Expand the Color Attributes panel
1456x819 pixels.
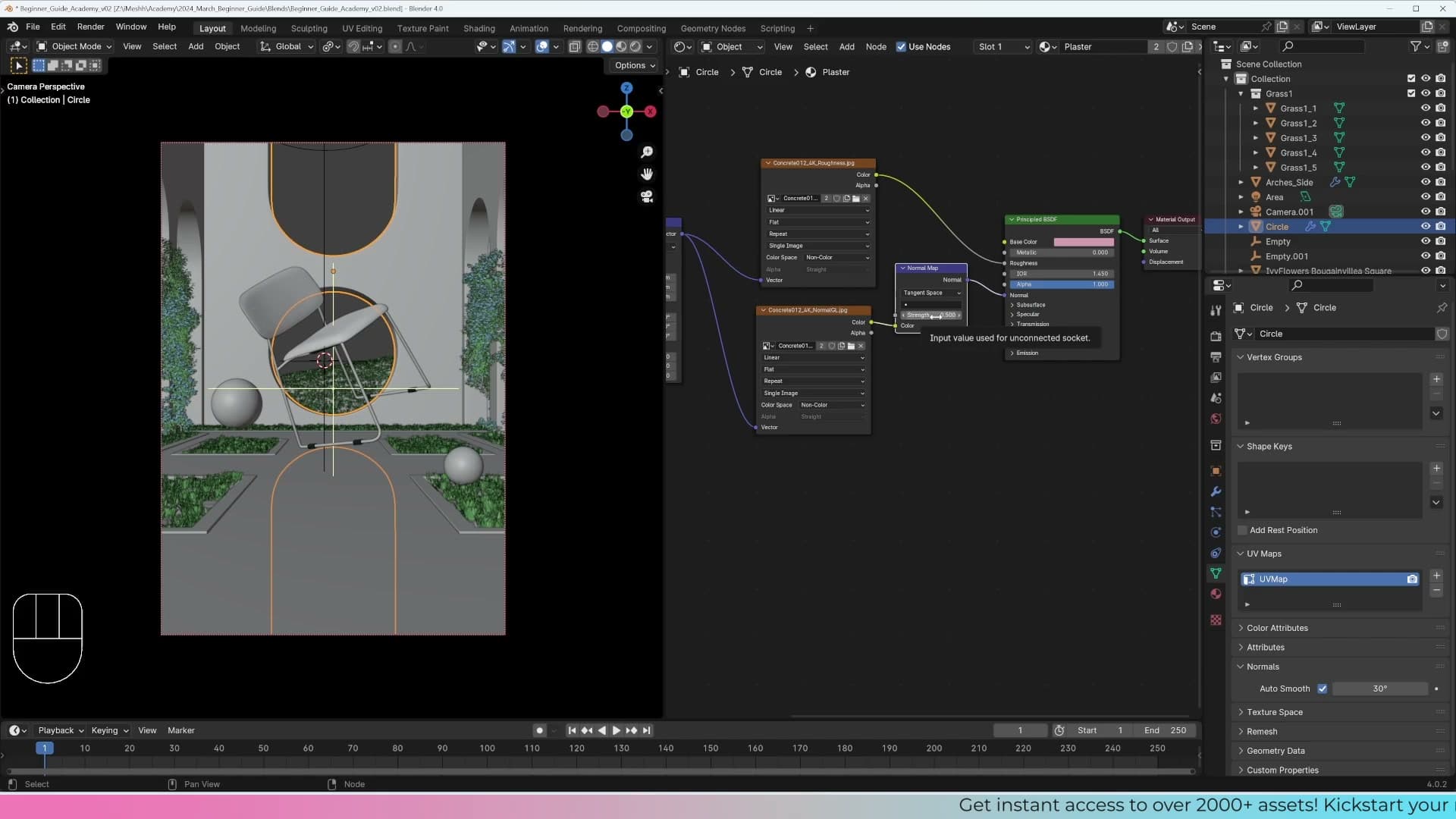(x=1277, y=629)
